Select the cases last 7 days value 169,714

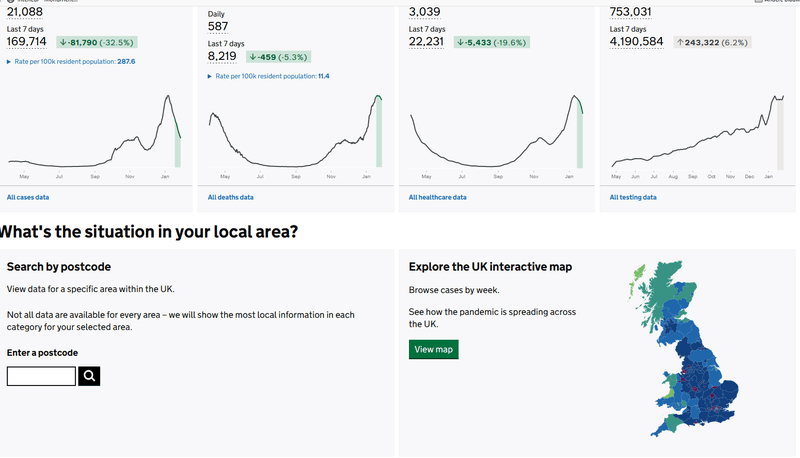(x=27, y=42)
